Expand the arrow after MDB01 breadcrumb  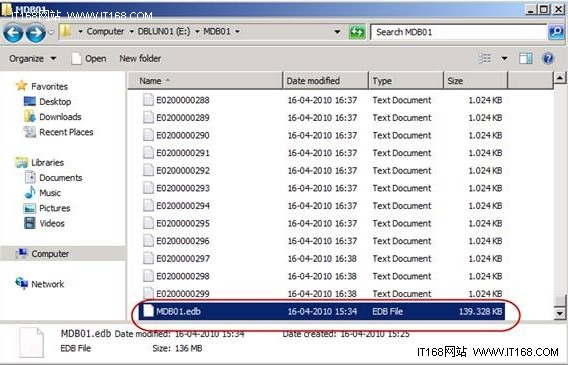pyautogui.click(x=237, y=32)
